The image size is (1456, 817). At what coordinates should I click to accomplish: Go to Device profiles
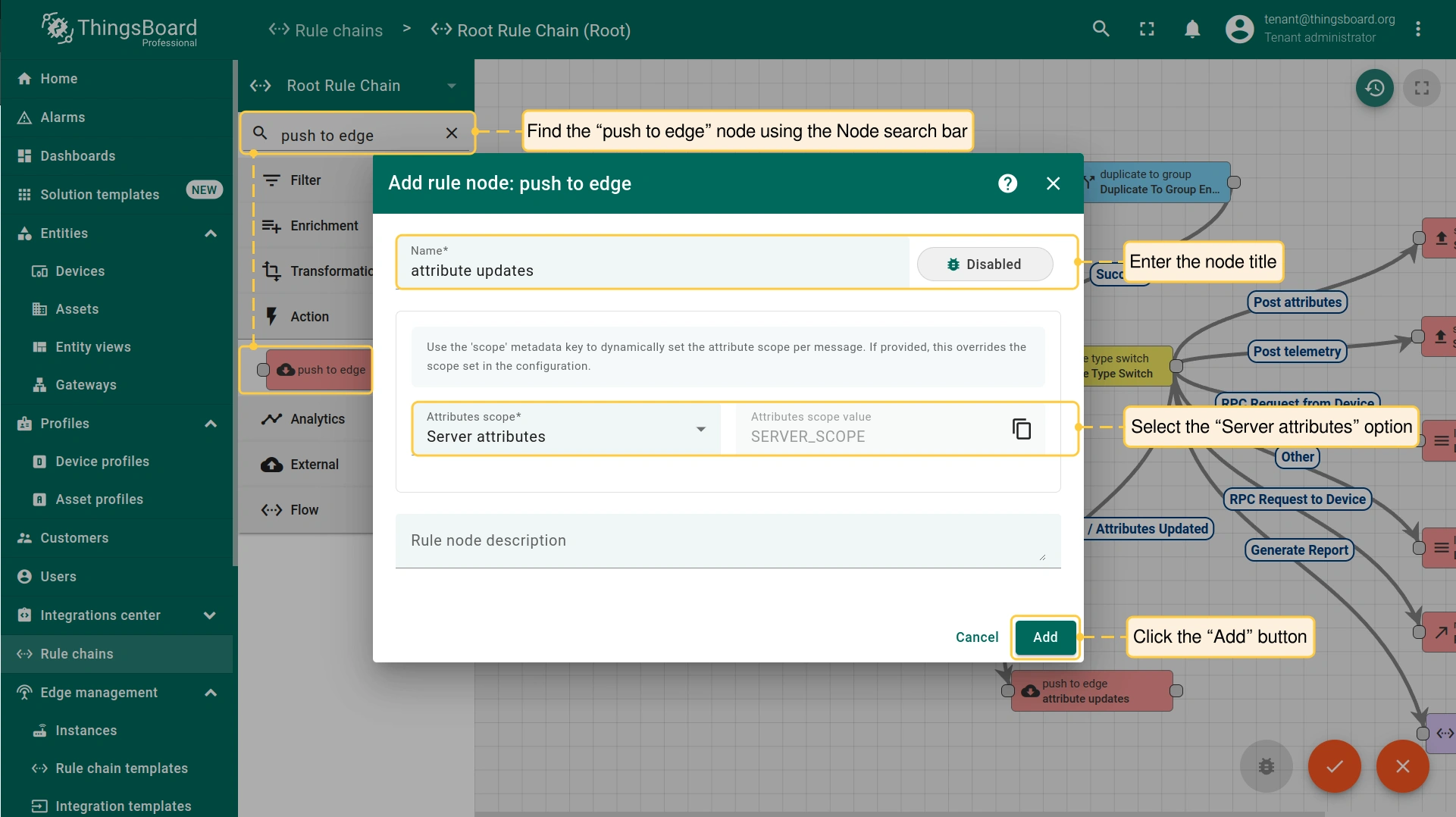point(102,462)
